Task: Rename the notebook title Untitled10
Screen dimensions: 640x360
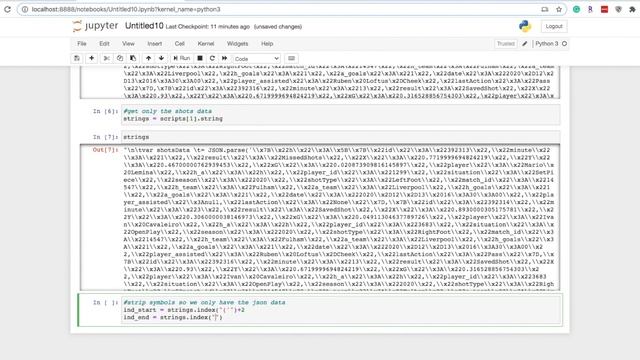Action: (x=144, y=26)
